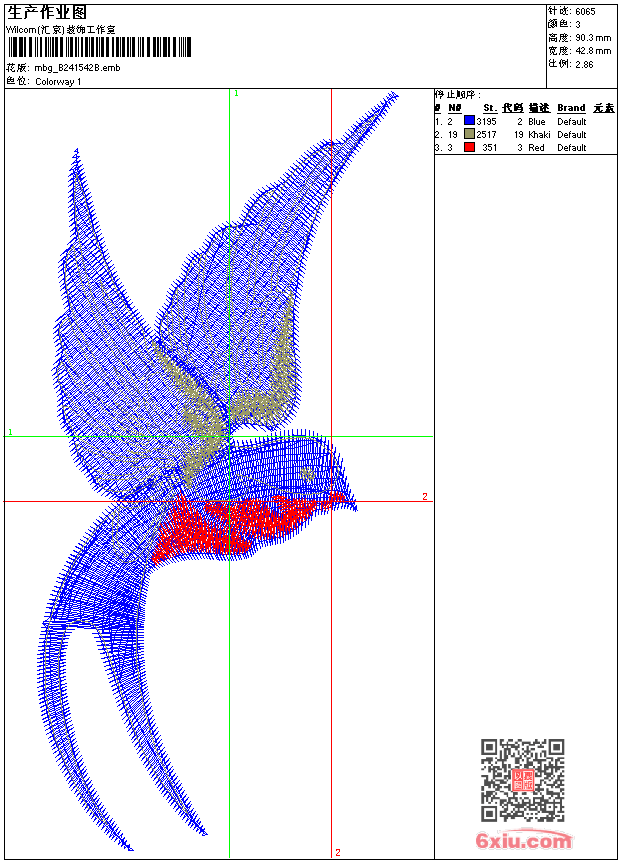Screen dimensions: 620x860
Task: Select the khaki color swatch
Action: tap(469, 134)
